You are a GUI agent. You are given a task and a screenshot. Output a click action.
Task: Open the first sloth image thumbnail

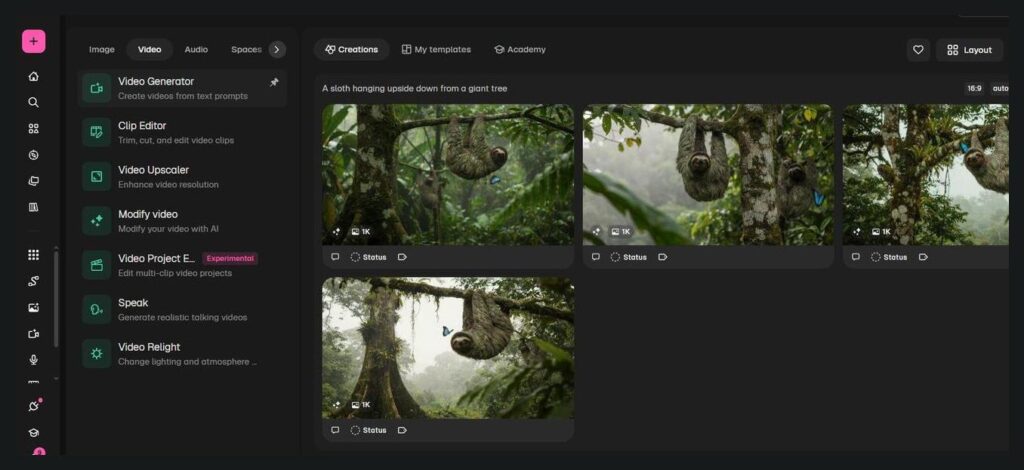click(448, 175)
